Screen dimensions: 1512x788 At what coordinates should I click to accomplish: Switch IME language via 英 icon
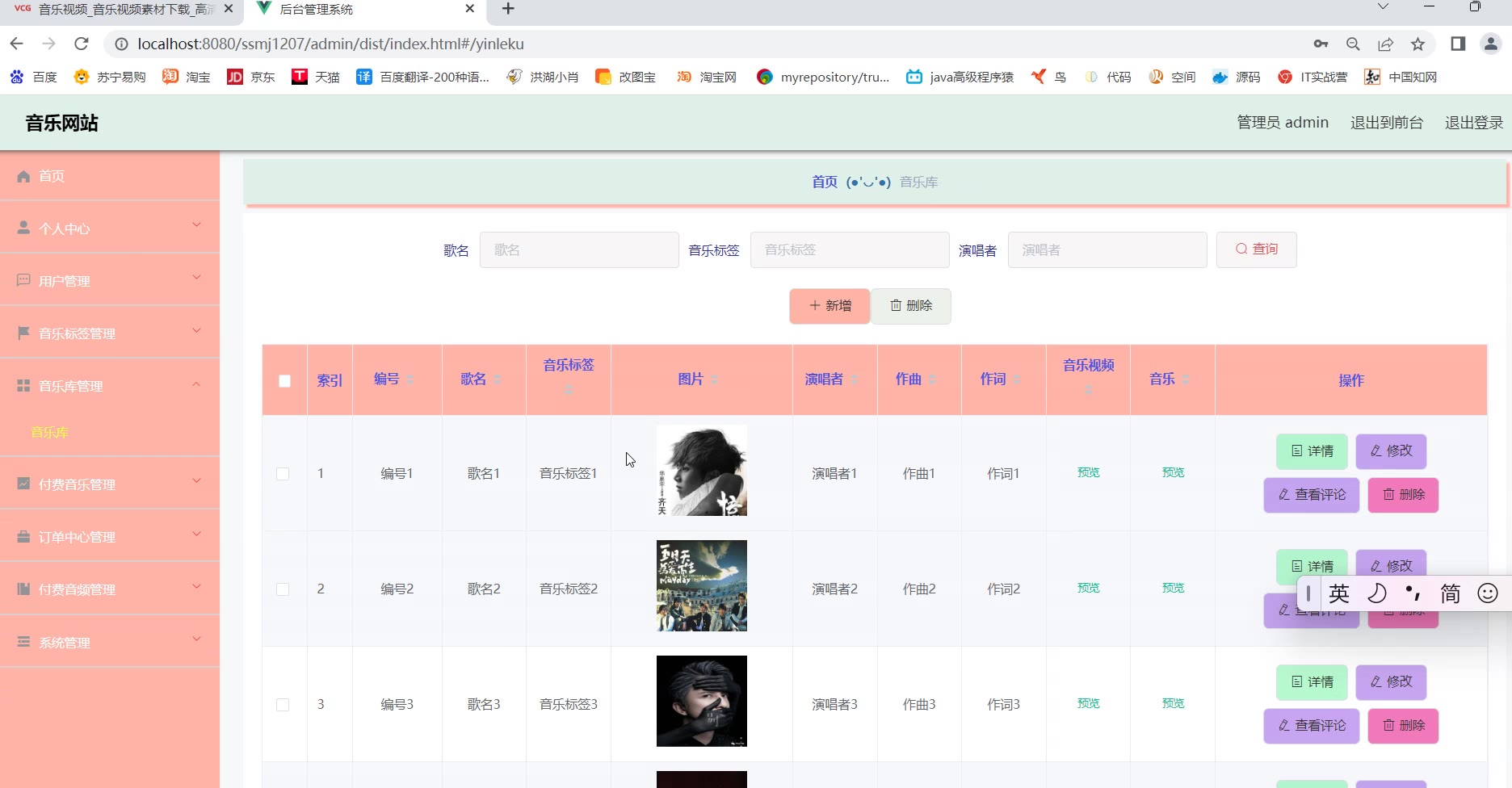pyautogui.click(x=1339, y=593)
